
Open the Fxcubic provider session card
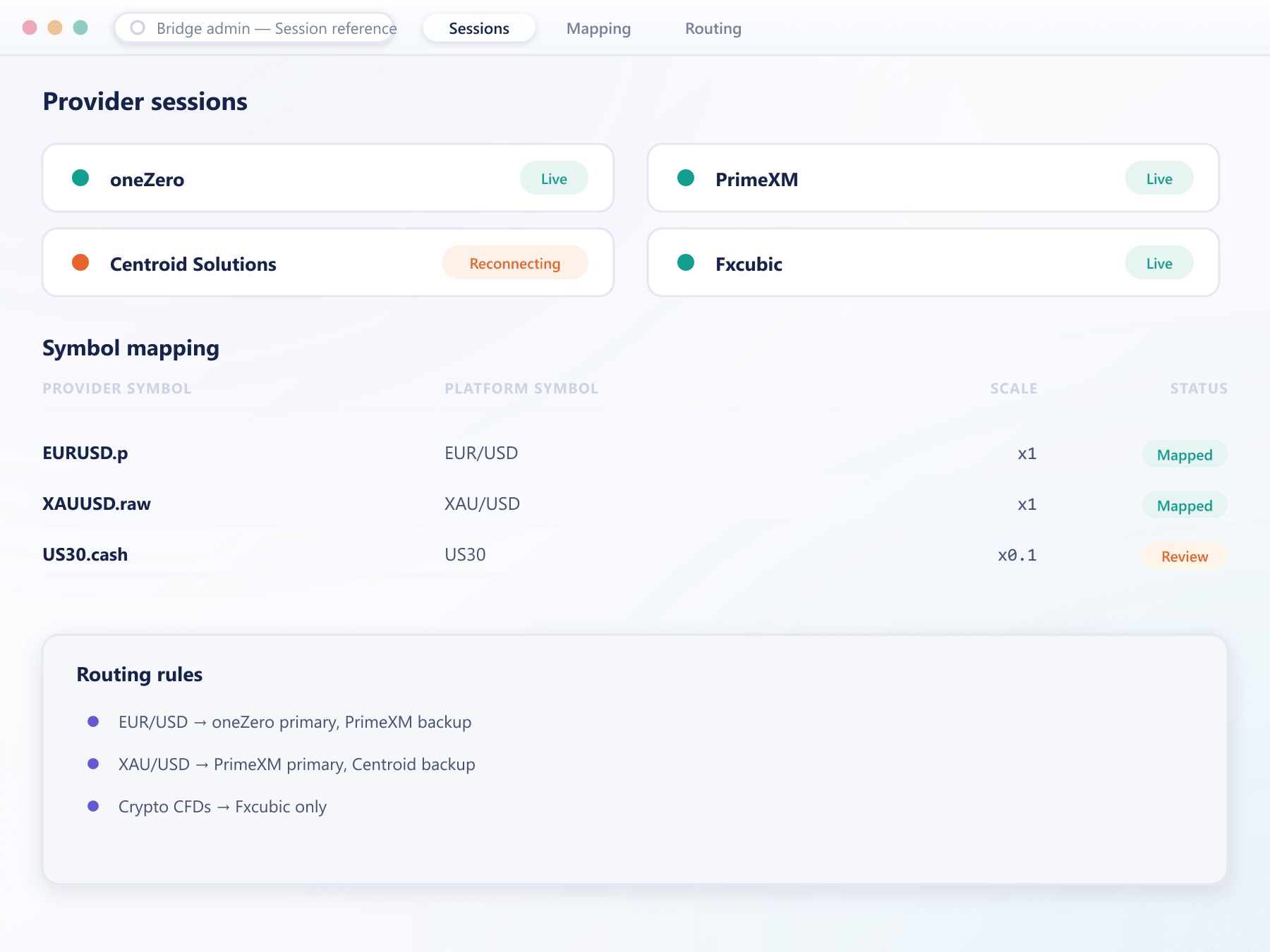pos(933,262)
